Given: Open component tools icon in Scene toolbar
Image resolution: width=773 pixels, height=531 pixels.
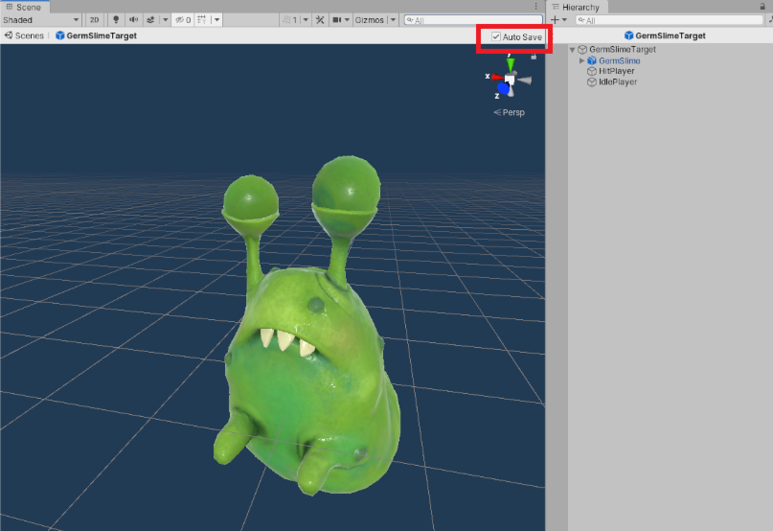Looking at the screenshot, I should [x=320, y=20].
